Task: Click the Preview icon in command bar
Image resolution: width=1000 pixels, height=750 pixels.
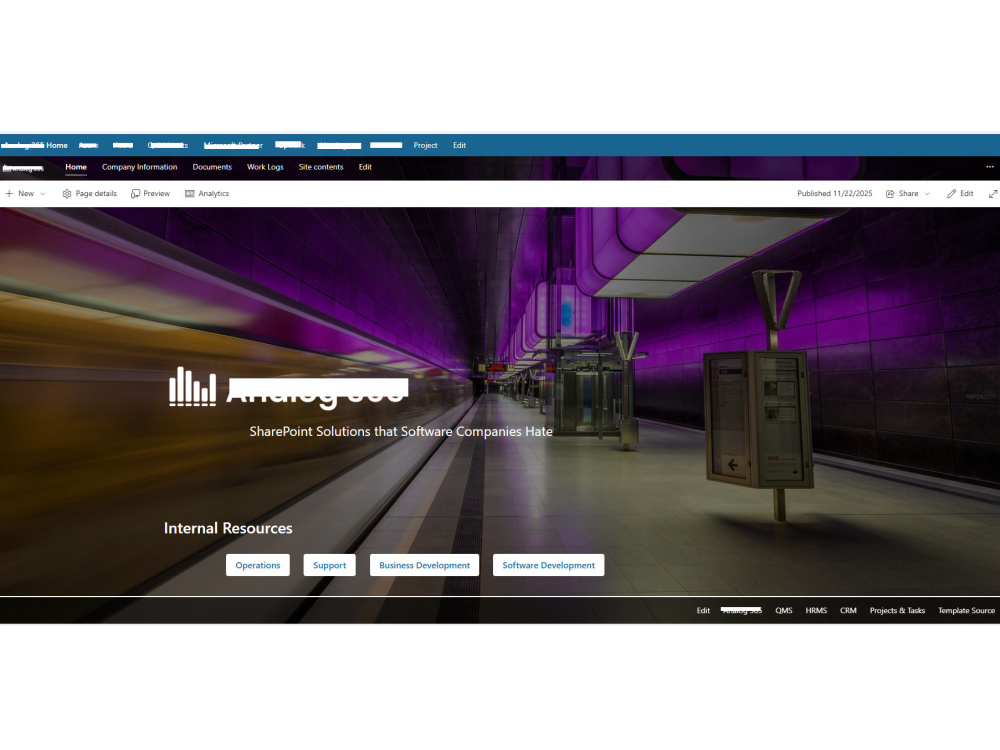Action: click(x=135, y=193)
